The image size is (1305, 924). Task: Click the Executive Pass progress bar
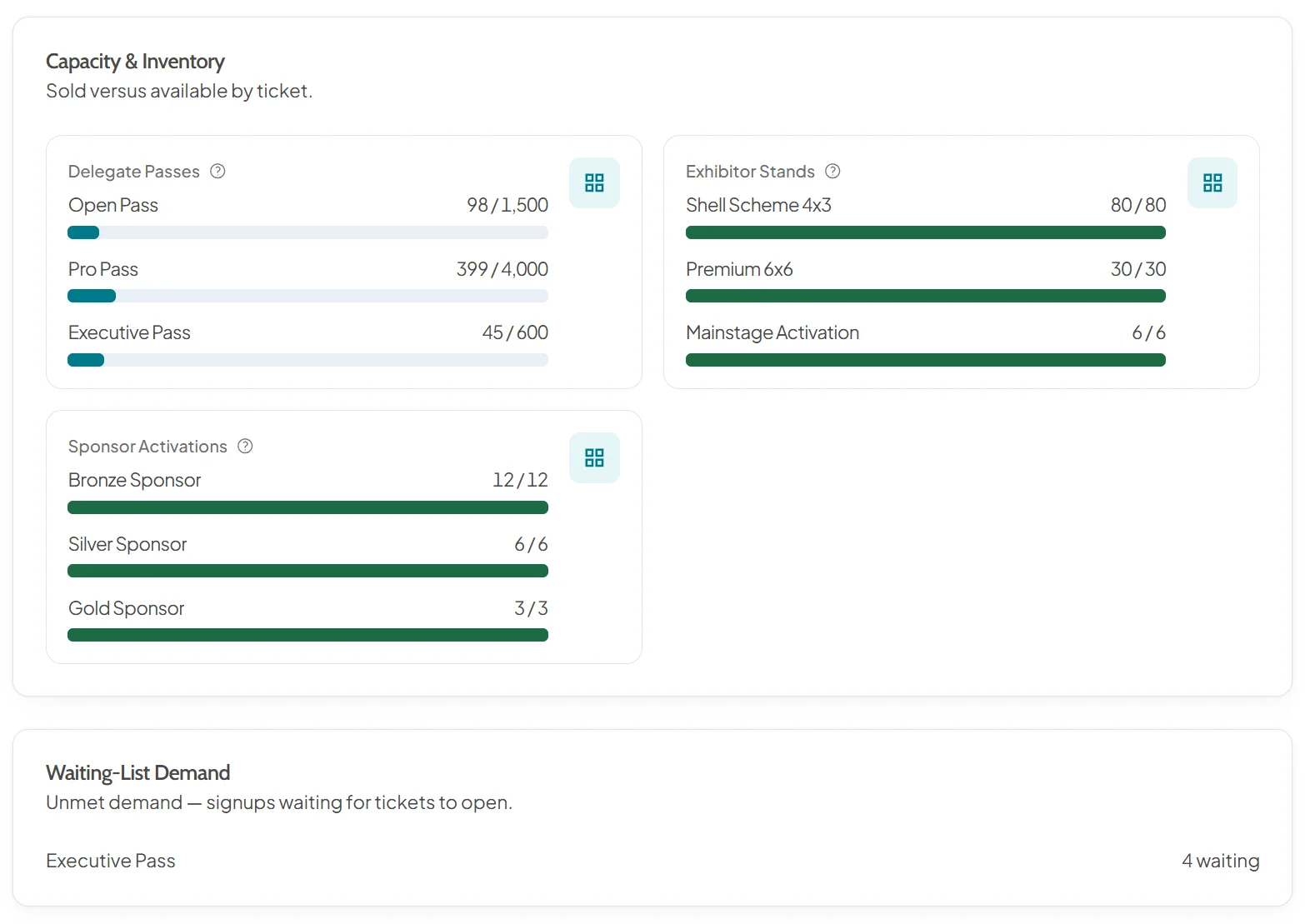tap(308, 360)
